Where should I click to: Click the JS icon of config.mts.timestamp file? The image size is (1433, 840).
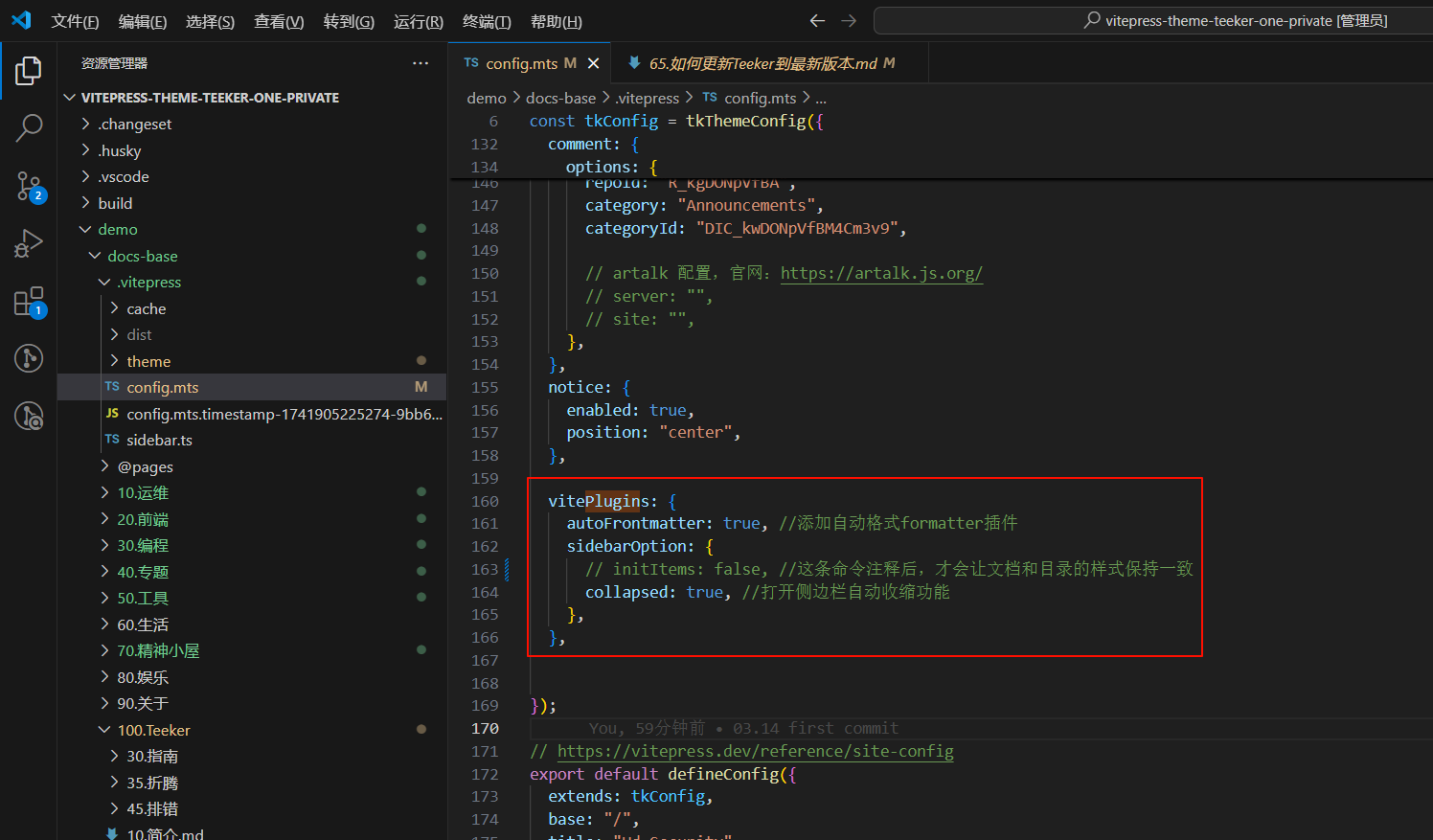(x=112, y=414)
